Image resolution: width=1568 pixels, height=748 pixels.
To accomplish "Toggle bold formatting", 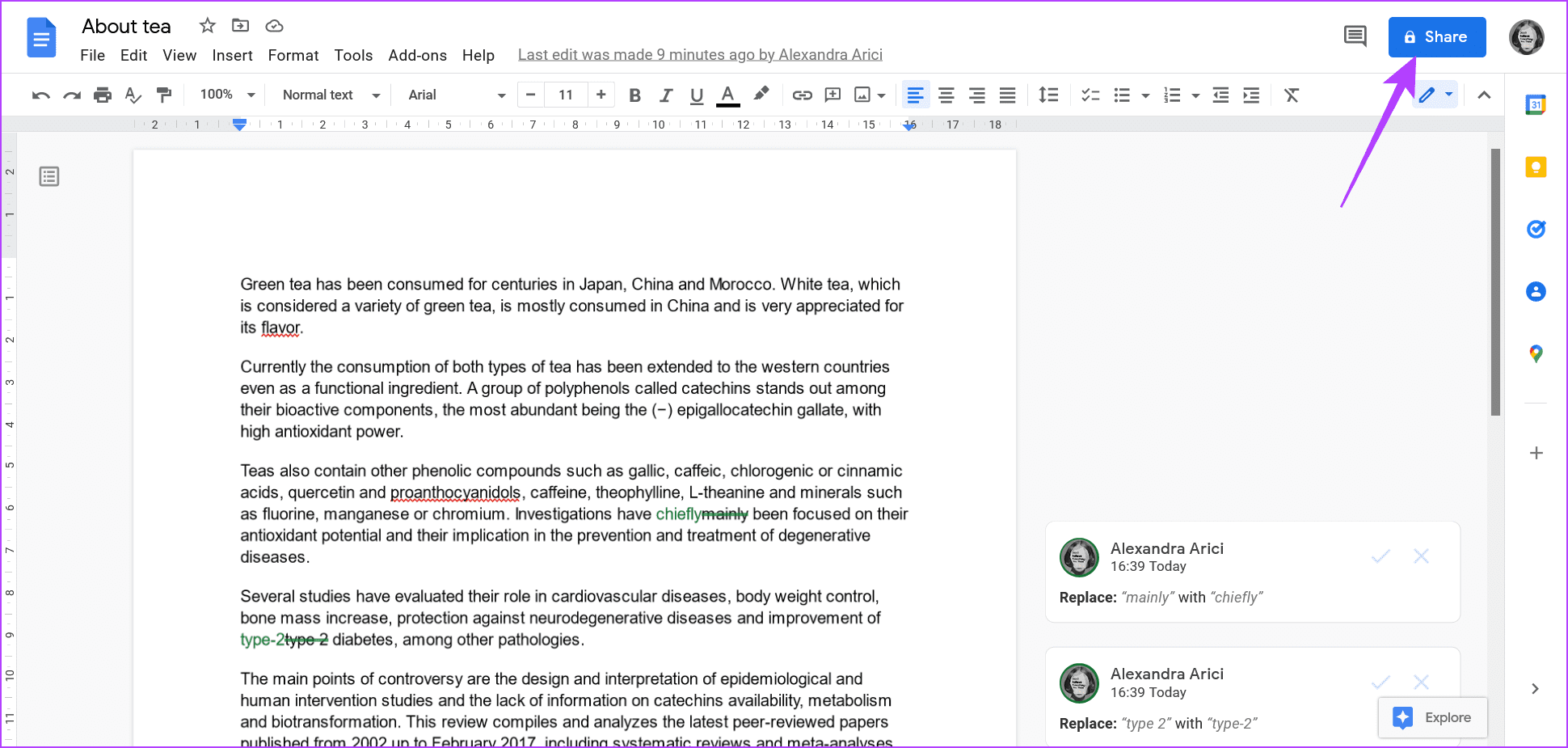I will 634,95.
